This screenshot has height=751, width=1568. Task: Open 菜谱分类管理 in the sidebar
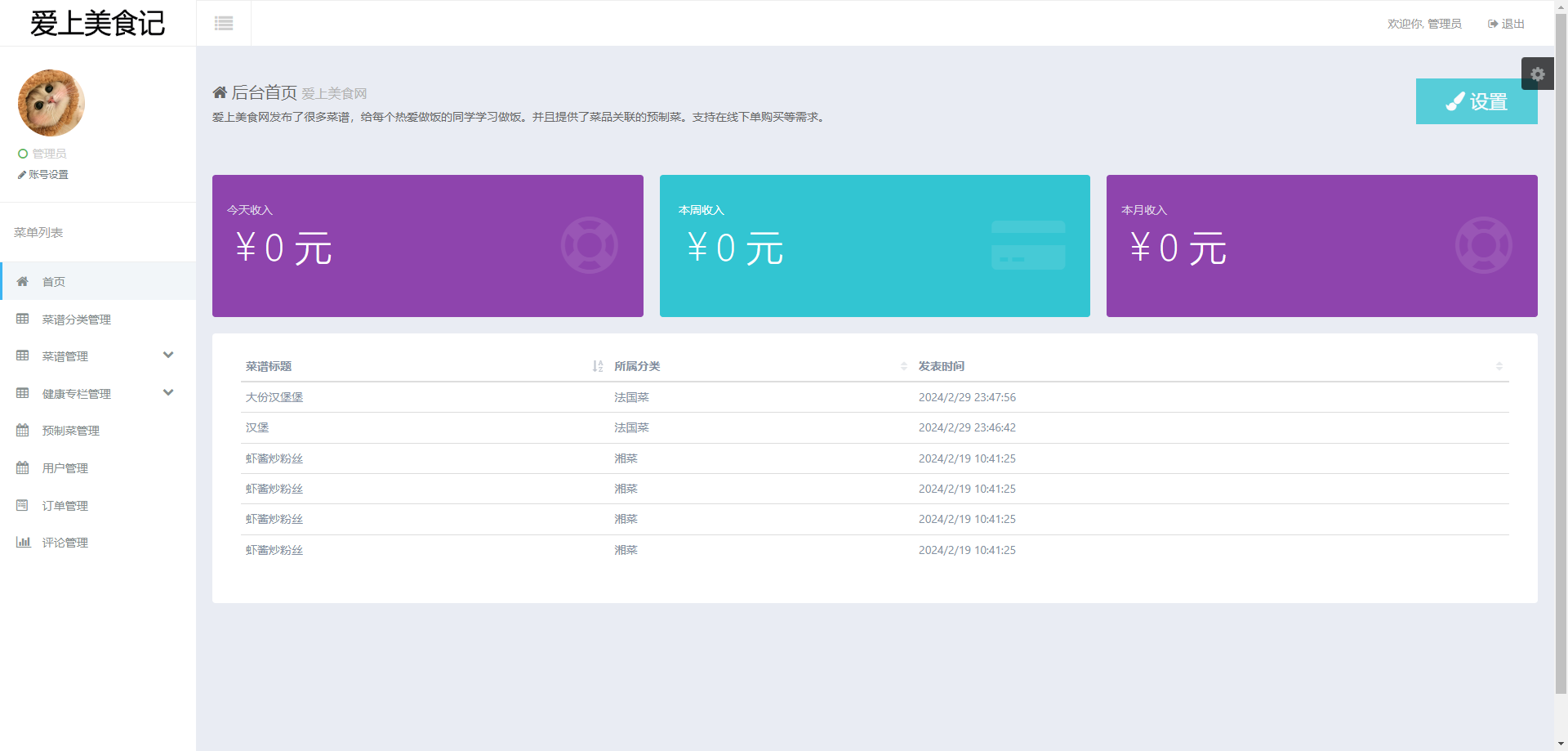[x=98, y=319]
